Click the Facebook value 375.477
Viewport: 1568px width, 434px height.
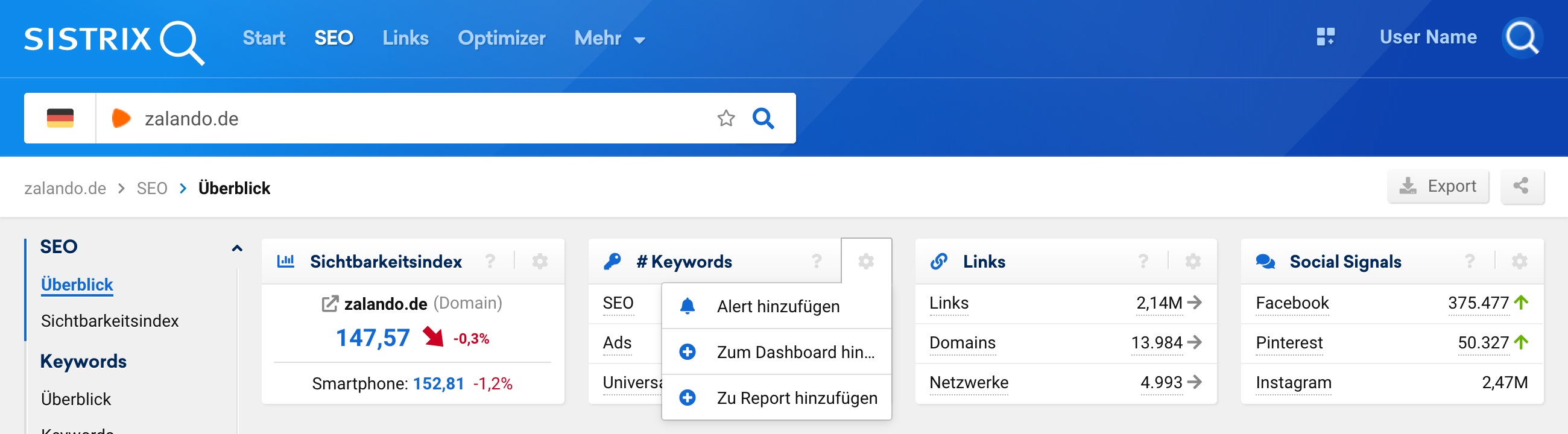point(1478,303)
